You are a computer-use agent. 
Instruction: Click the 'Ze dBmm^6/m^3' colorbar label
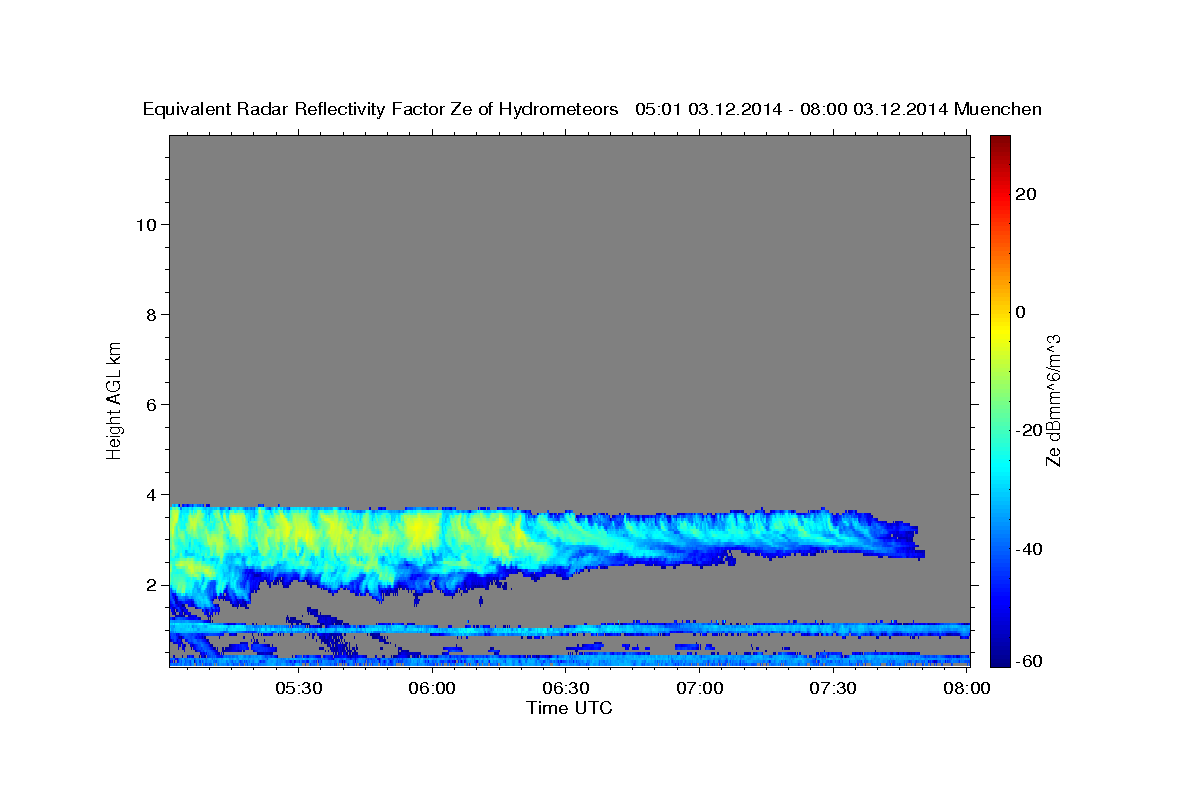click(1053, 401)
